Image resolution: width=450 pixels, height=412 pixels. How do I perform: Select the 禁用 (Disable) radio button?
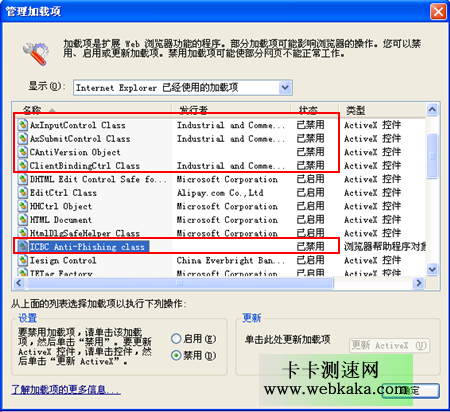(176, 356)
